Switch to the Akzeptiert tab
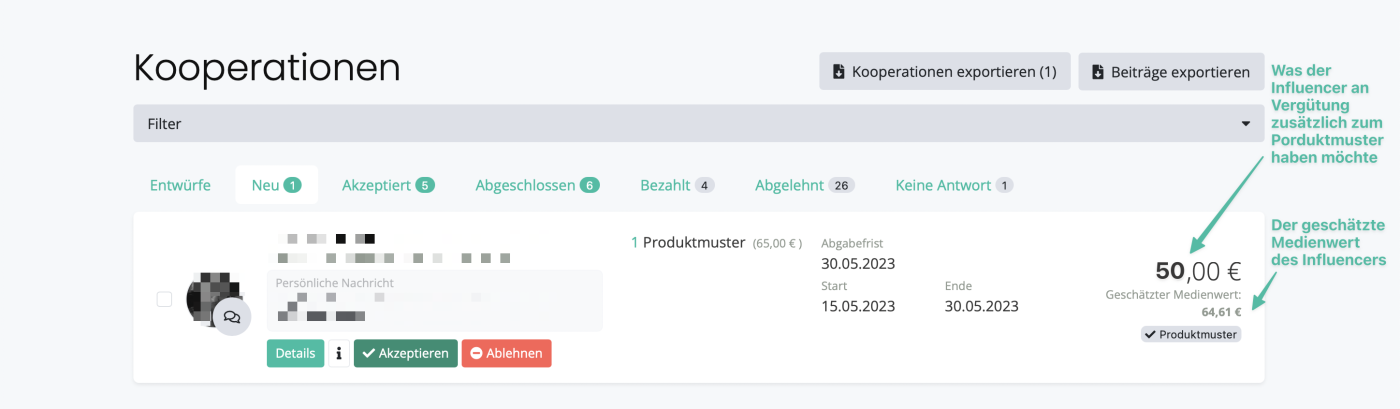This screenshot has height=409, width=1400. pyautogui.click(x=388, y=185)
